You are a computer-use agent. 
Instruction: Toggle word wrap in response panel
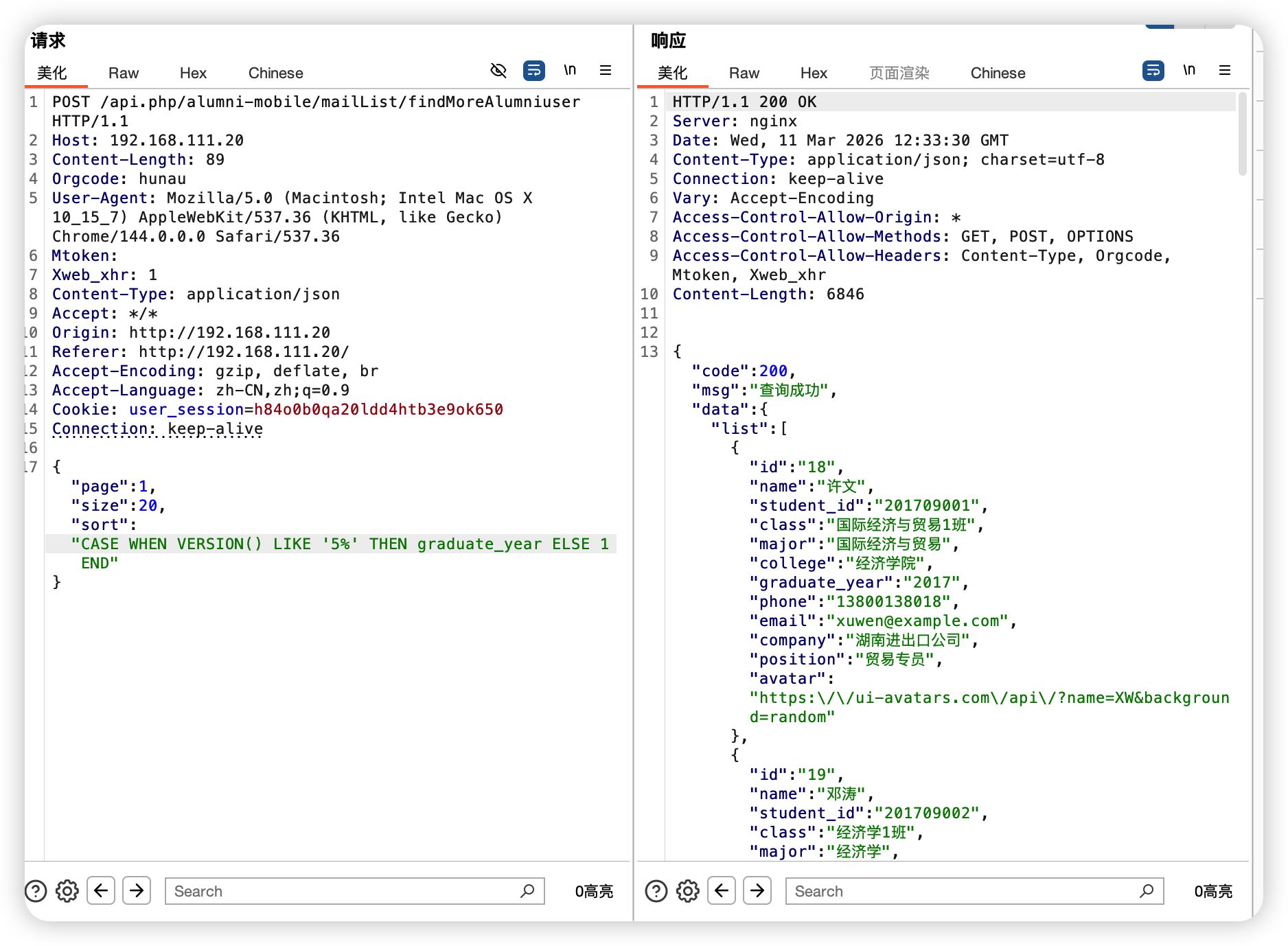pos(1153,71)
